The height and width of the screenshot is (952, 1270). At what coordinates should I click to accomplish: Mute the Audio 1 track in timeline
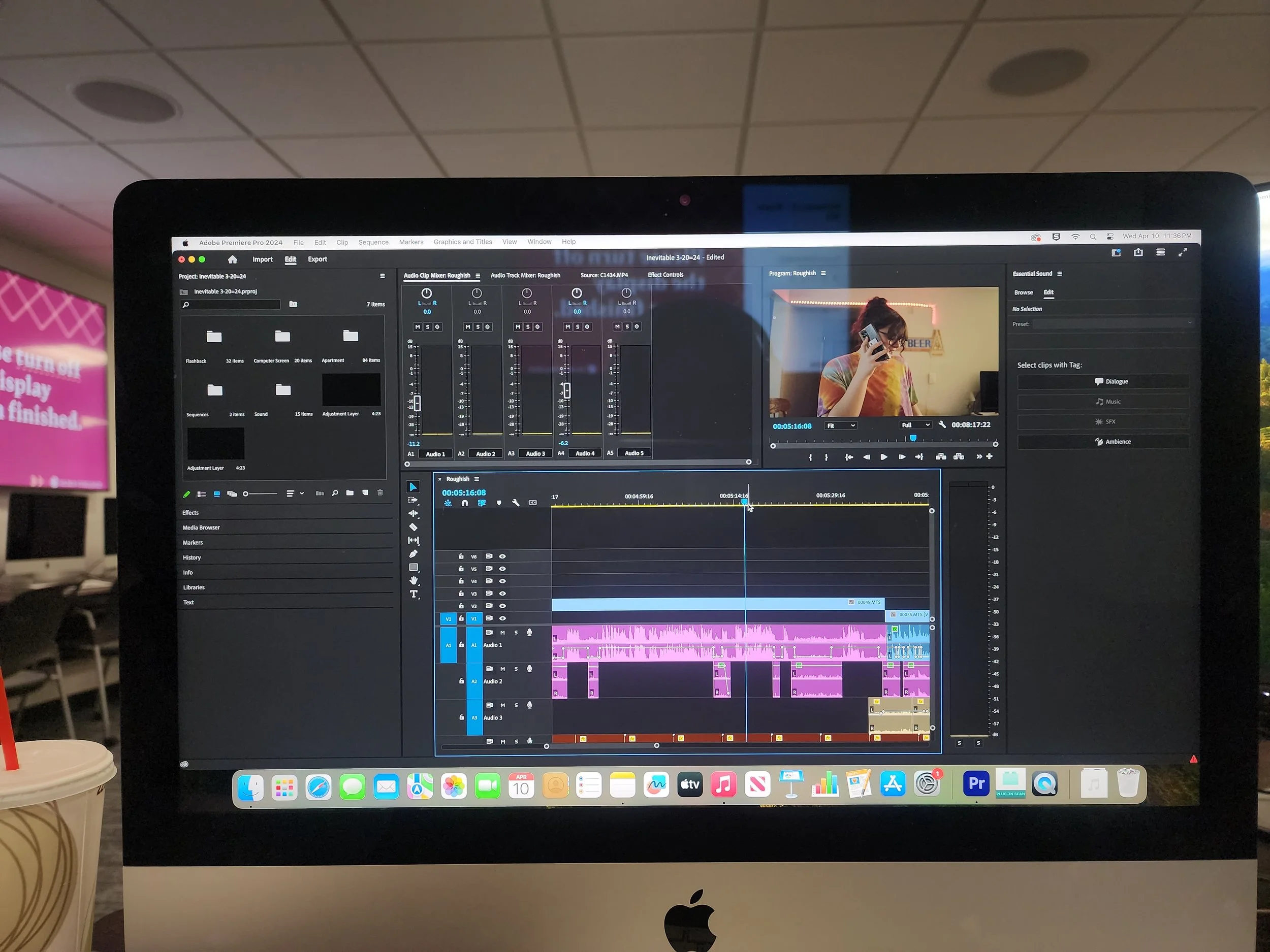pos(502,632)
